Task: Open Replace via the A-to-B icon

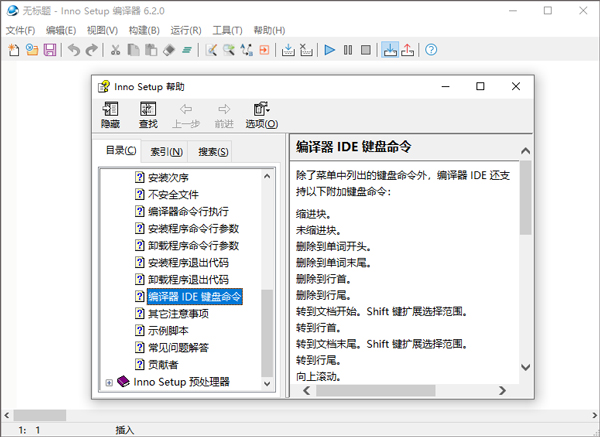Action: pyautogui.click(x=246, y=50)
